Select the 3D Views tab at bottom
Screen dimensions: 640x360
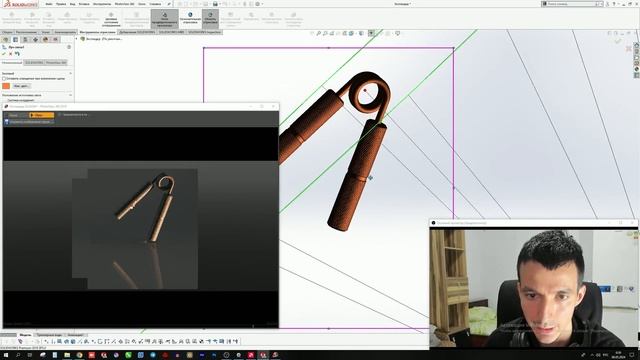49,335
